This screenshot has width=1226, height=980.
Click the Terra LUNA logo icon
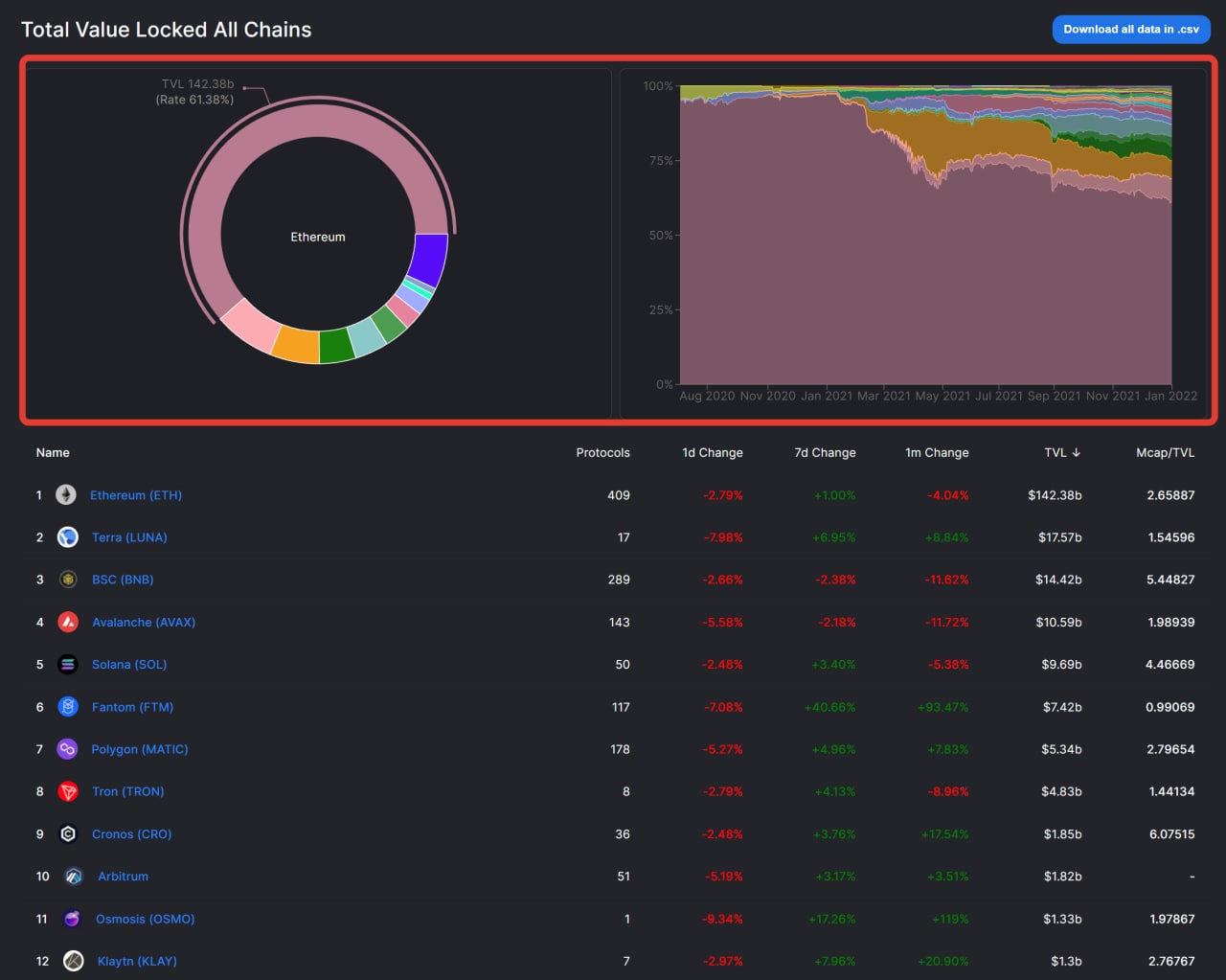click(x=67, y=536)
